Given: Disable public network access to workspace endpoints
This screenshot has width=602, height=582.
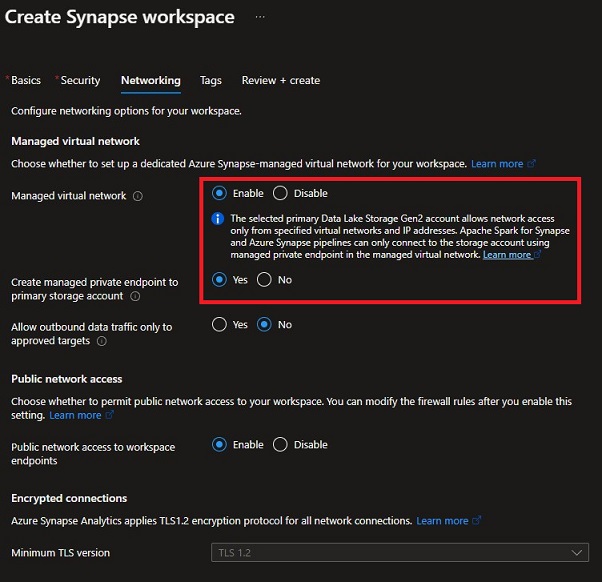Looking at the screenshot, I should coord(280,445).
